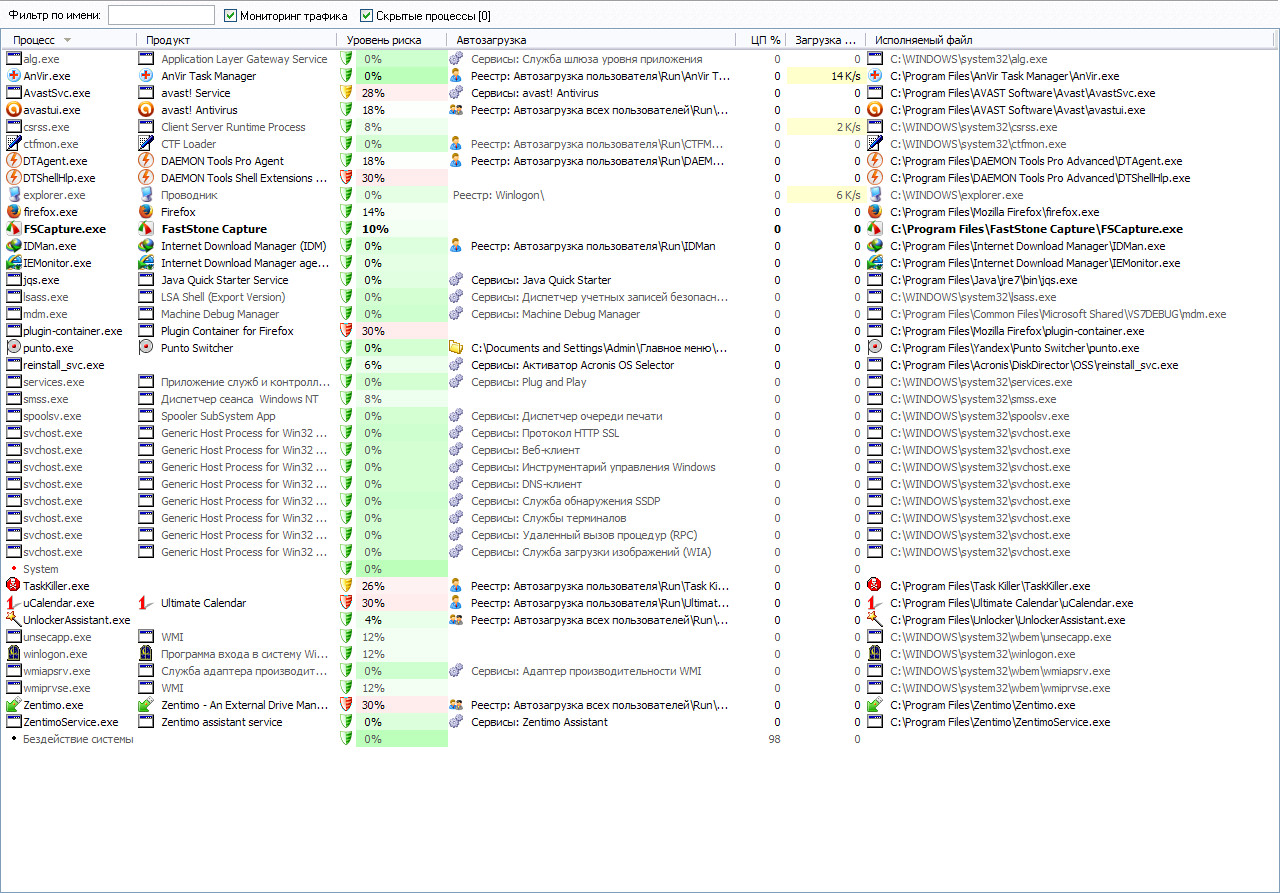Select the reinstall_svc.exe process name
1280x893 pixels.
[64, 365]
